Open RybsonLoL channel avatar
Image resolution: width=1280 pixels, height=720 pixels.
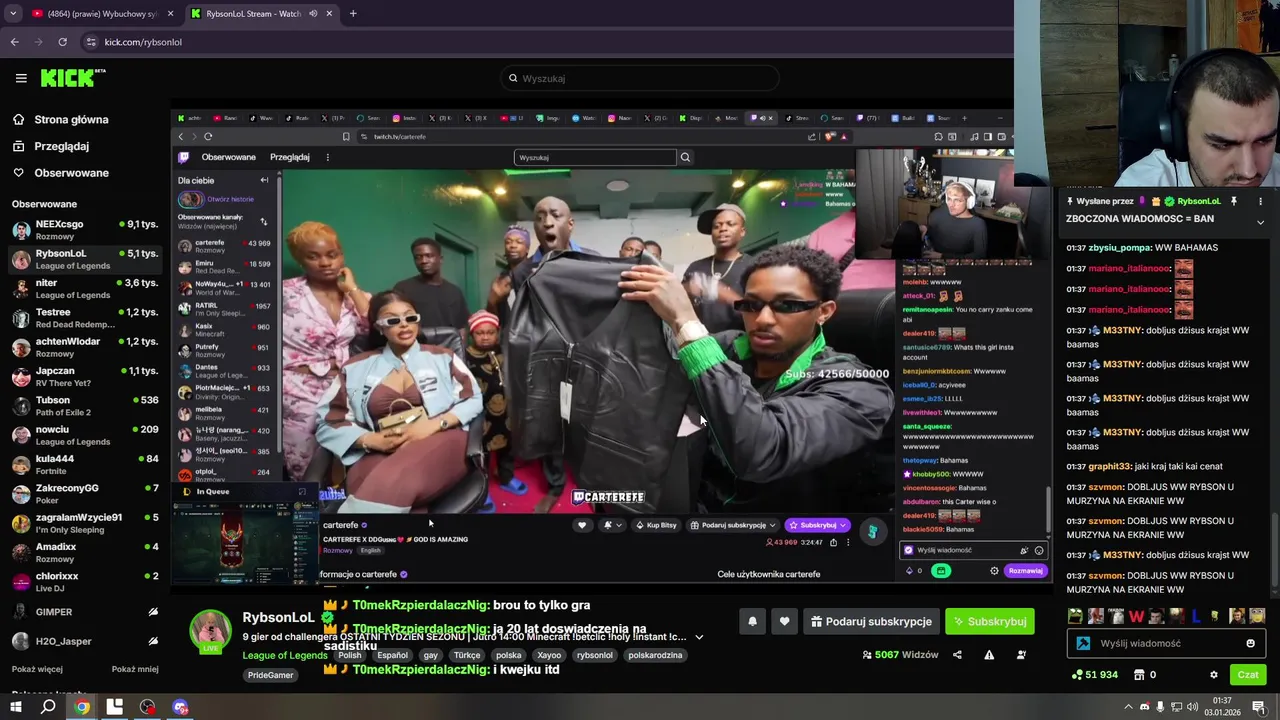point(211,630)
